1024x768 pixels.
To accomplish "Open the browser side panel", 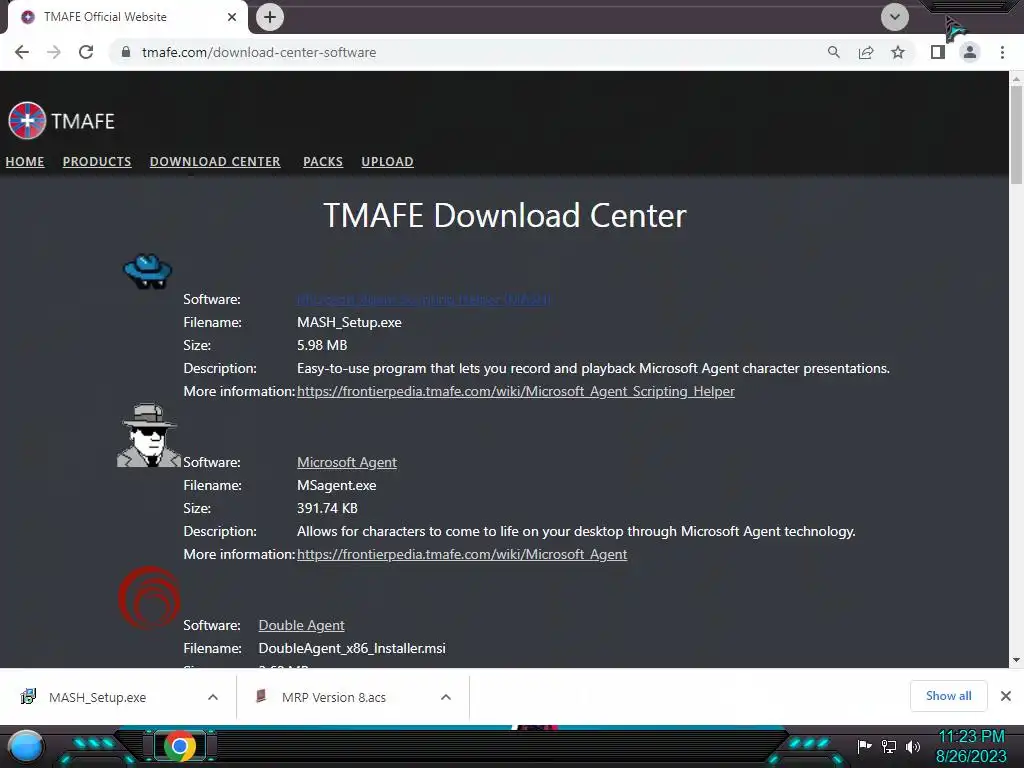I will click(938, 52).
